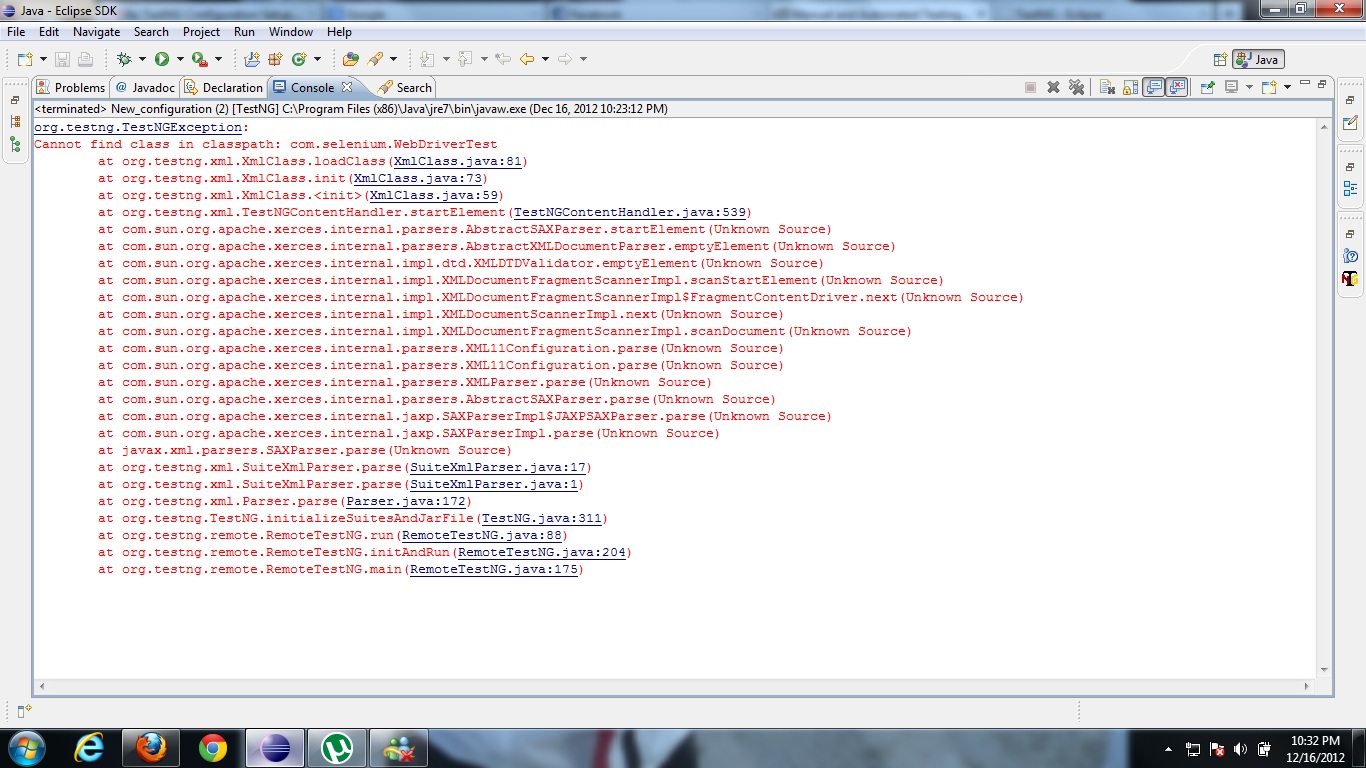Click the Clear Console icon

click(1107, 87)
